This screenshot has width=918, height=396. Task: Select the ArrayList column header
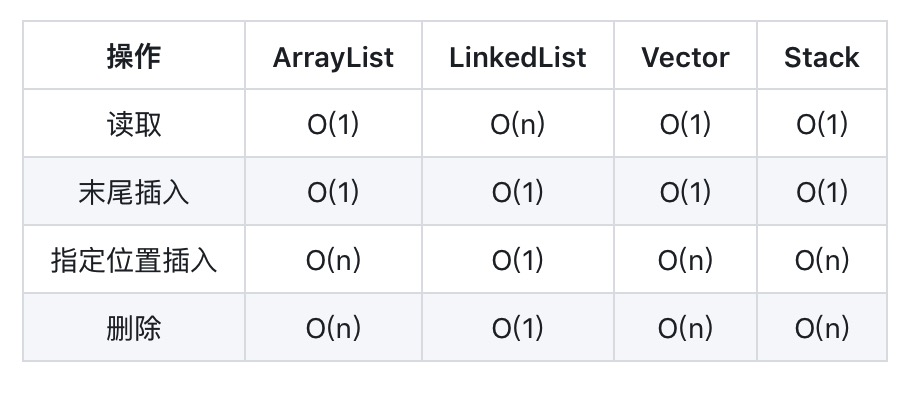tap(333, 57)
